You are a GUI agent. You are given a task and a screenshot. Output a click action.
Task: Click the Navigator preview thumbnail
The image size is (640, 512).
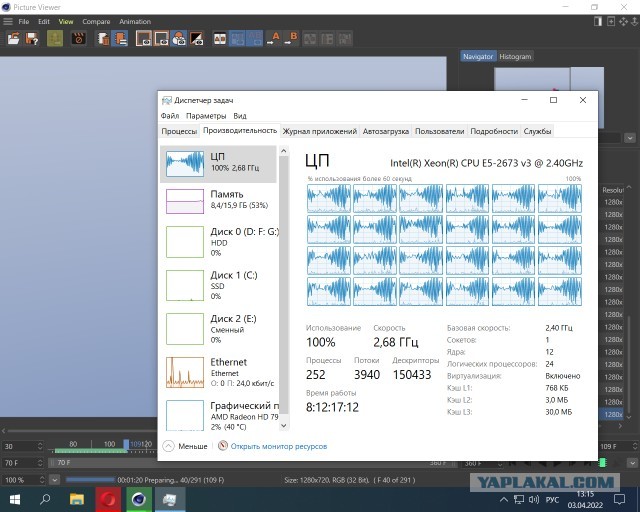coord(549,79)
